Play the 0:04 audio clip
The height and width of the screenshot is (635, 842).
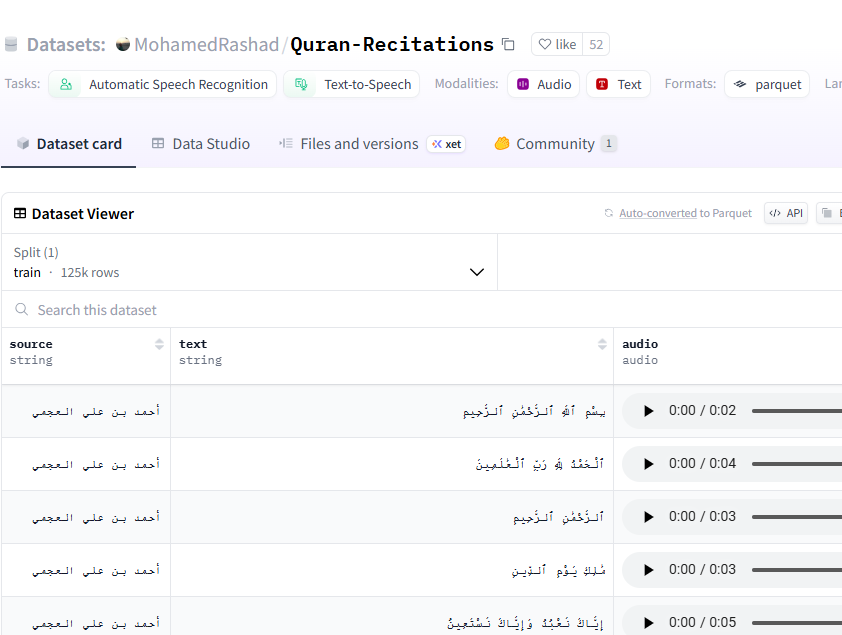point(648,464)
